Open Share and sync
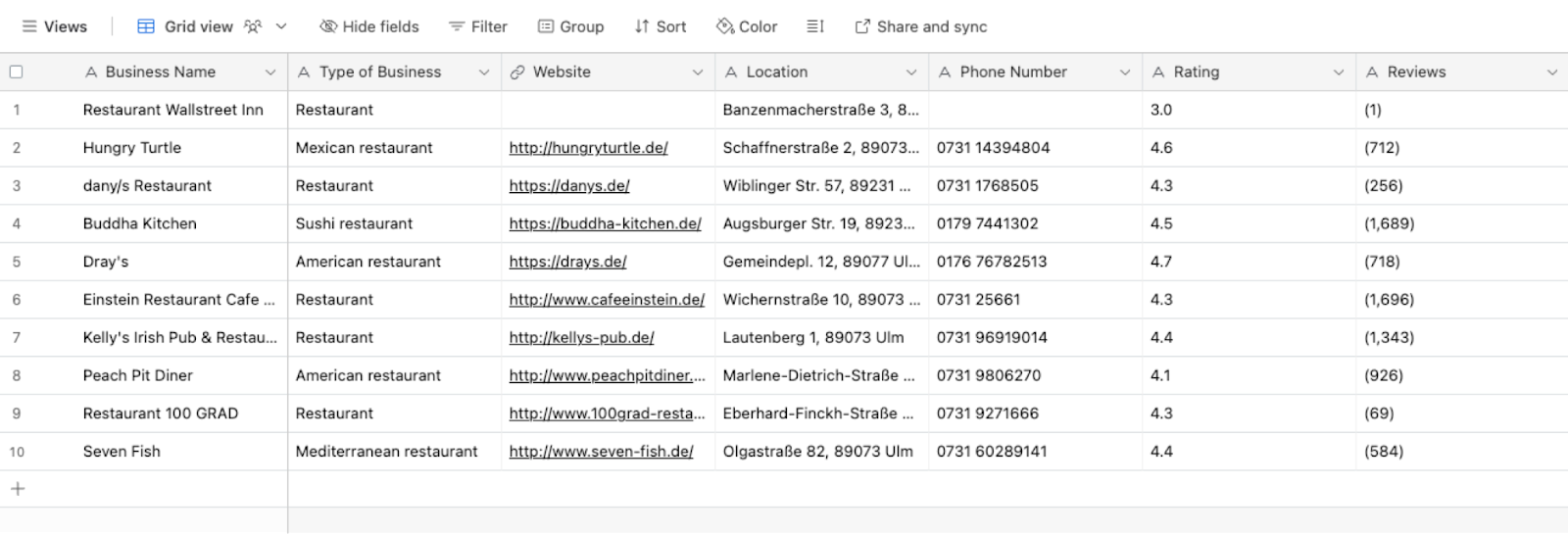 (x=920, y=26)
